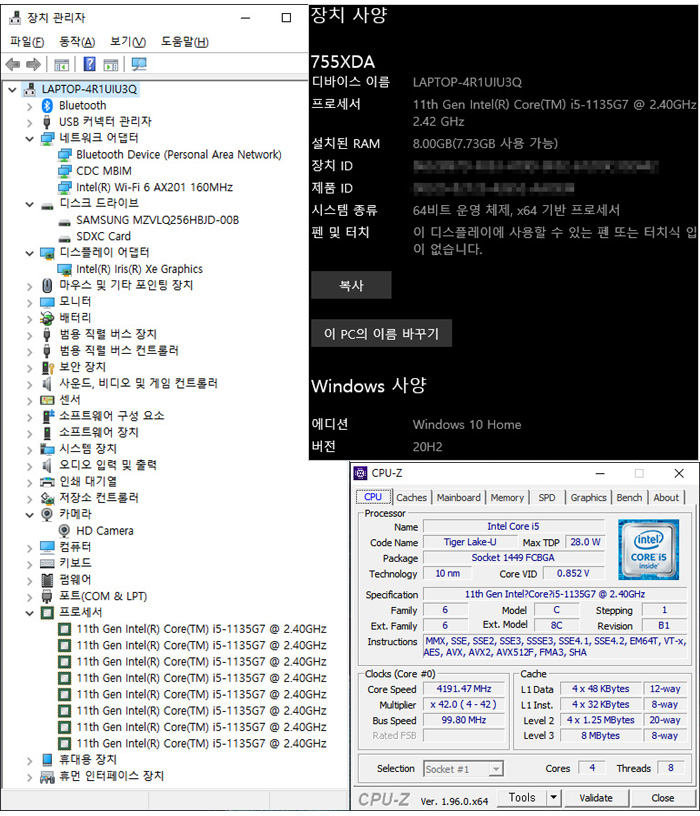This screenshot has width=700, height=816.
Task: Click the 이 PC의 이름 바꾸기 button
Action: click(x=381, y=333)
